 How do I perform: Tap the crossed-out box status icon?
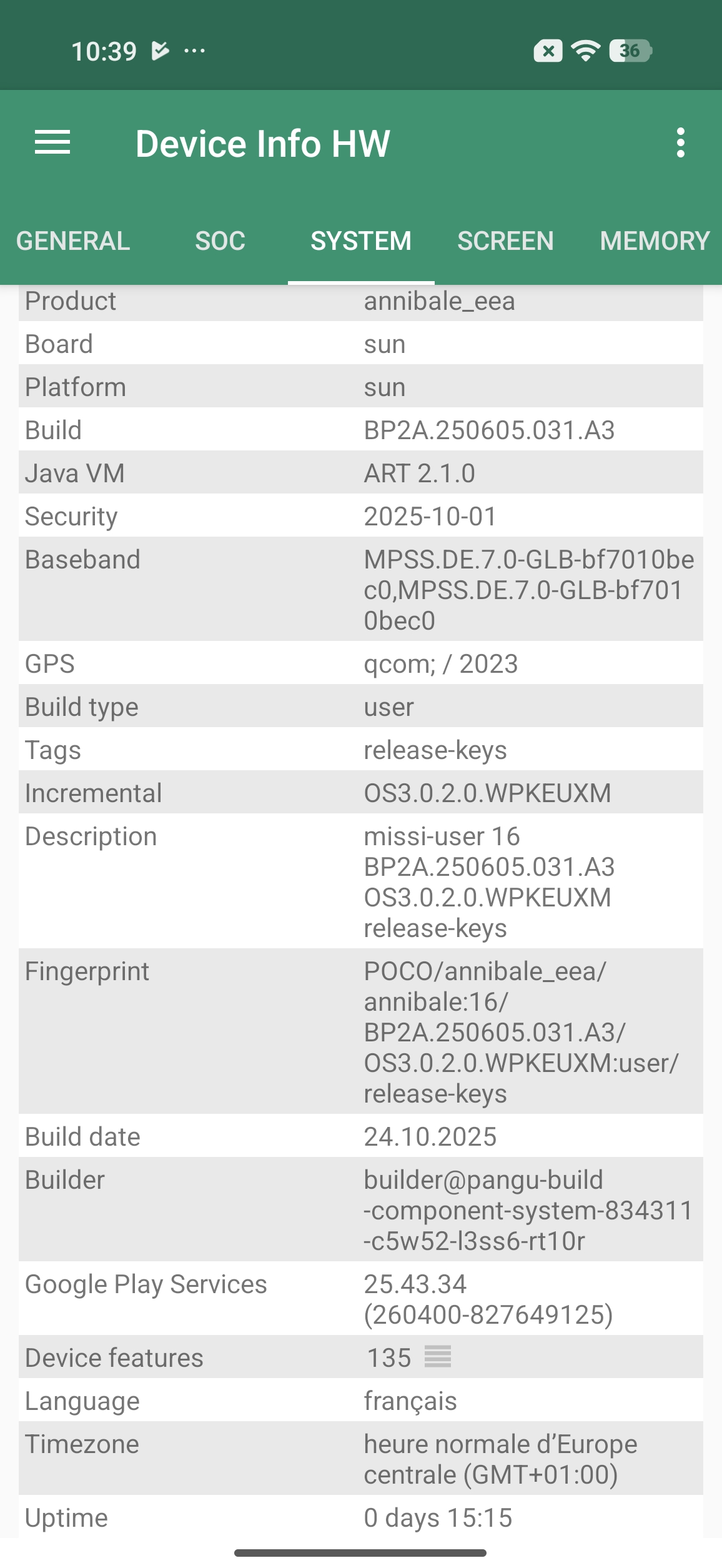548,51
